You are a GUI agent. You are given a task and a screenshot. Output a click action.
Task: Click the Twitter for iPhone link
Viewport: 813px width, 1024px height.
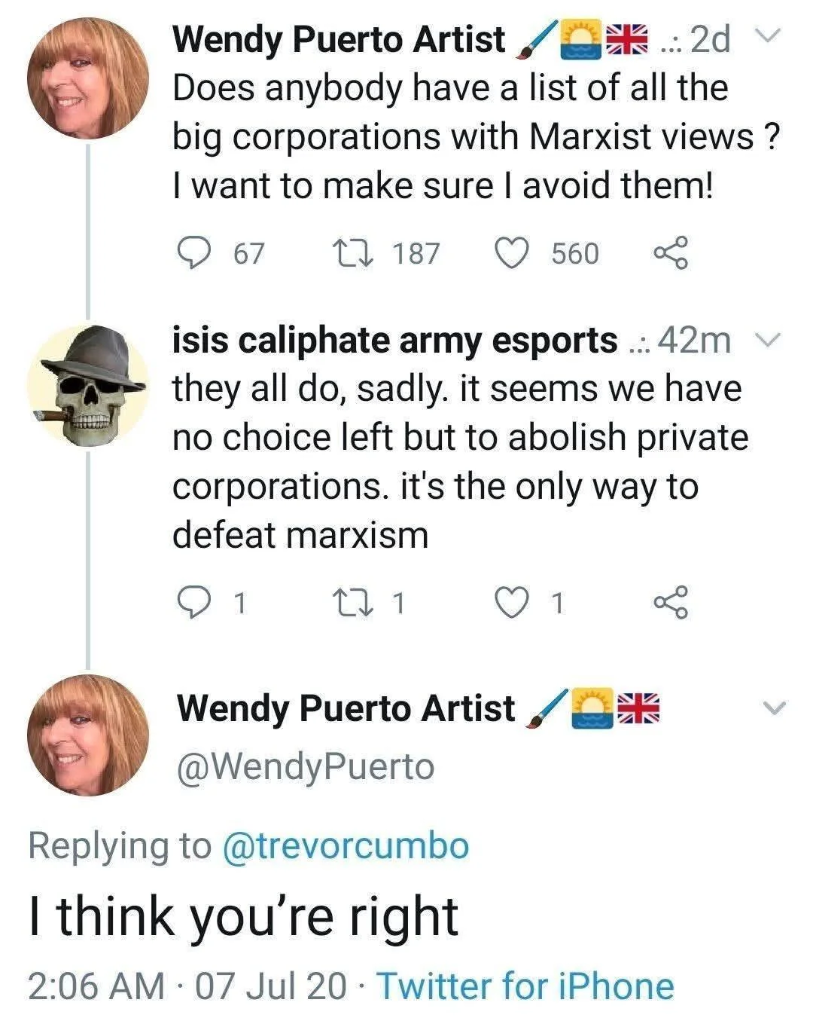(525, 986)
